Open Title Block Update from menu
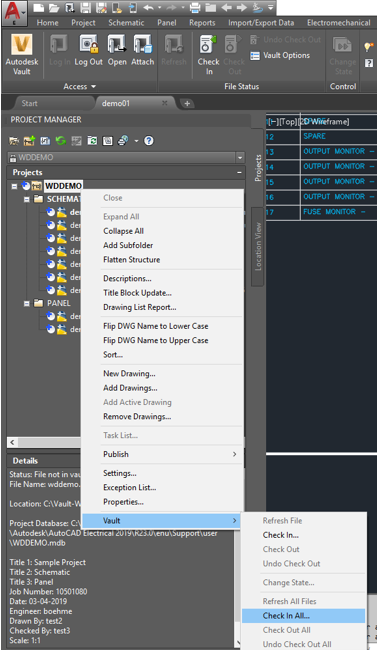The image size is (377, 650). [x=137, y=293]
